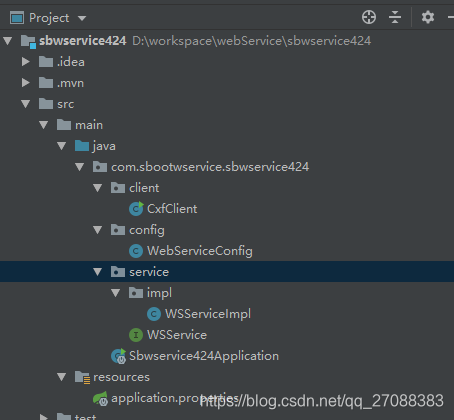Select package com.sbootwservice.sbwservice424
The width and height of the screenshot is (454, 420).
point(210,167)
